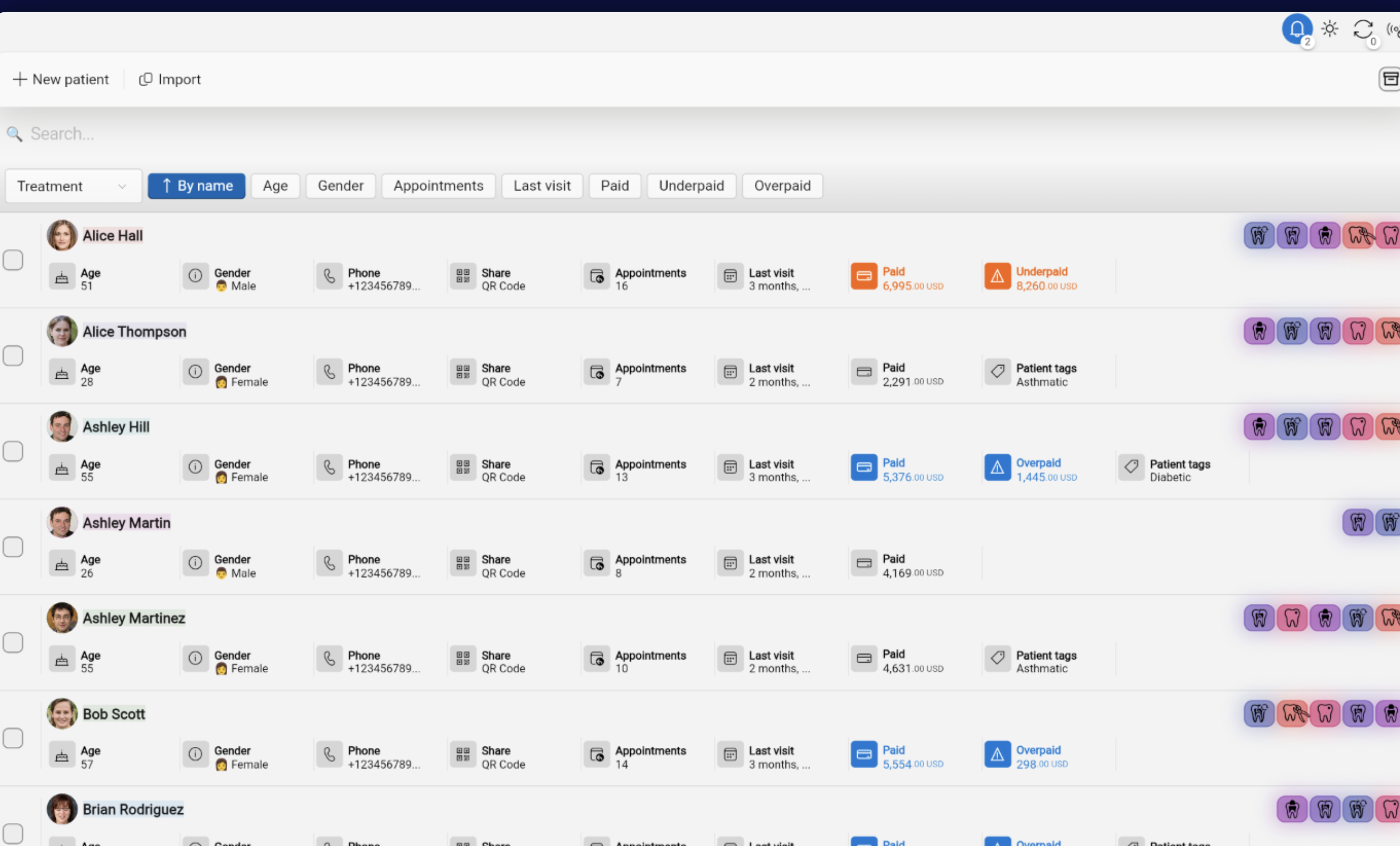Check Ashley Martinez's row checkbox
This screenshot has height=846, width=1400.
pyautogui.click(x=13, y=642)
